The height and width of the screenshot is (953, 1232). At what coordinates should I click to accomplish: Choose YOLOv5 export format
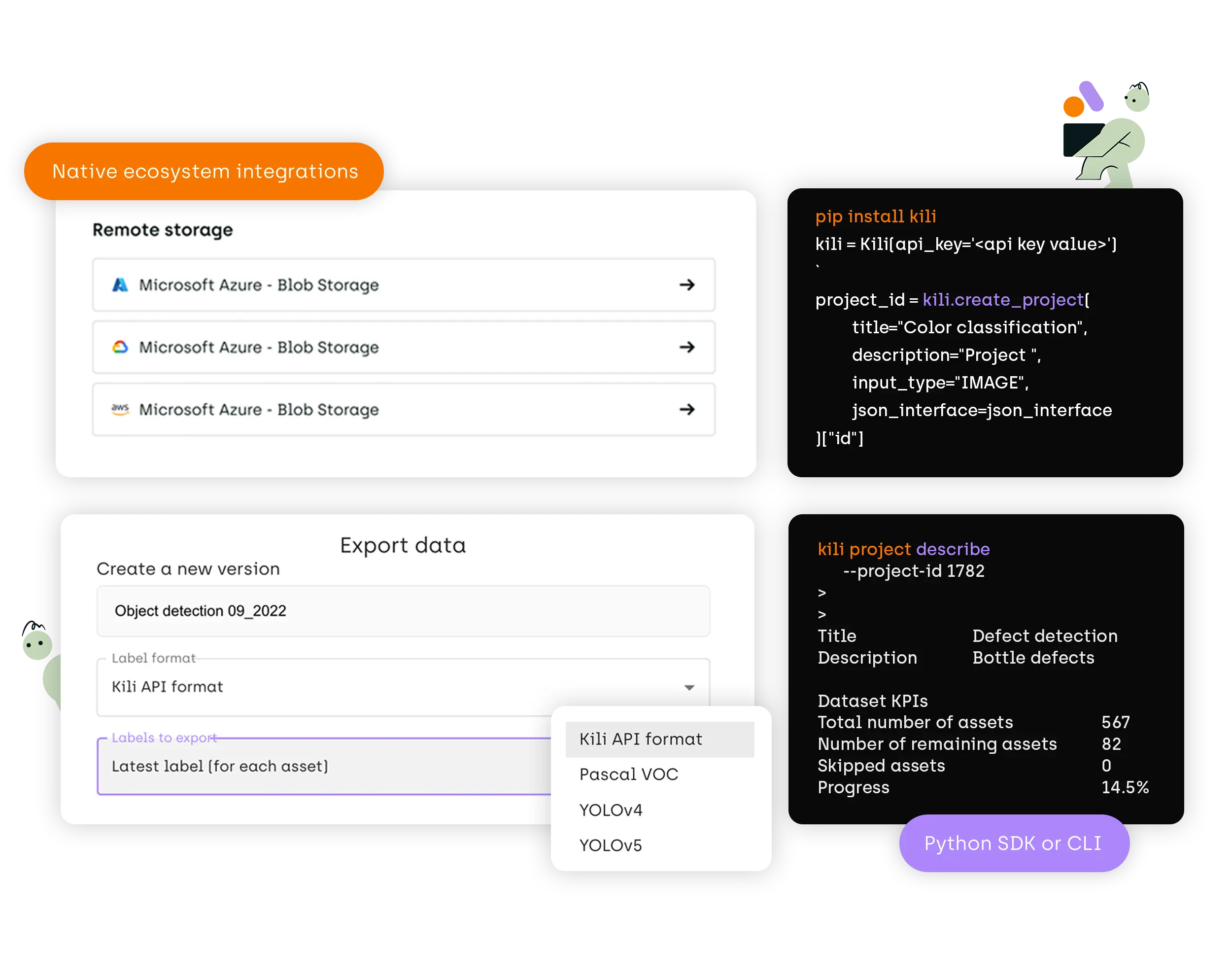tap(611, 845)
